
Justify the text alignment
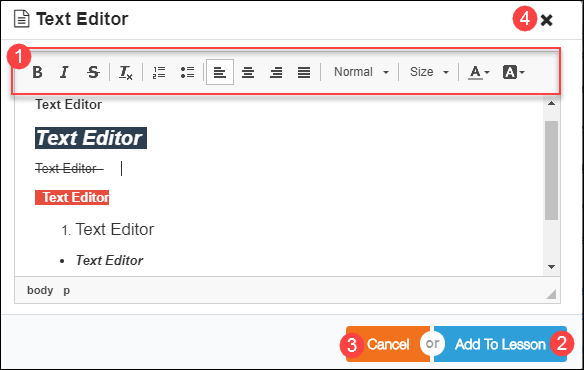pyautogui.click(x=304, y=72)
